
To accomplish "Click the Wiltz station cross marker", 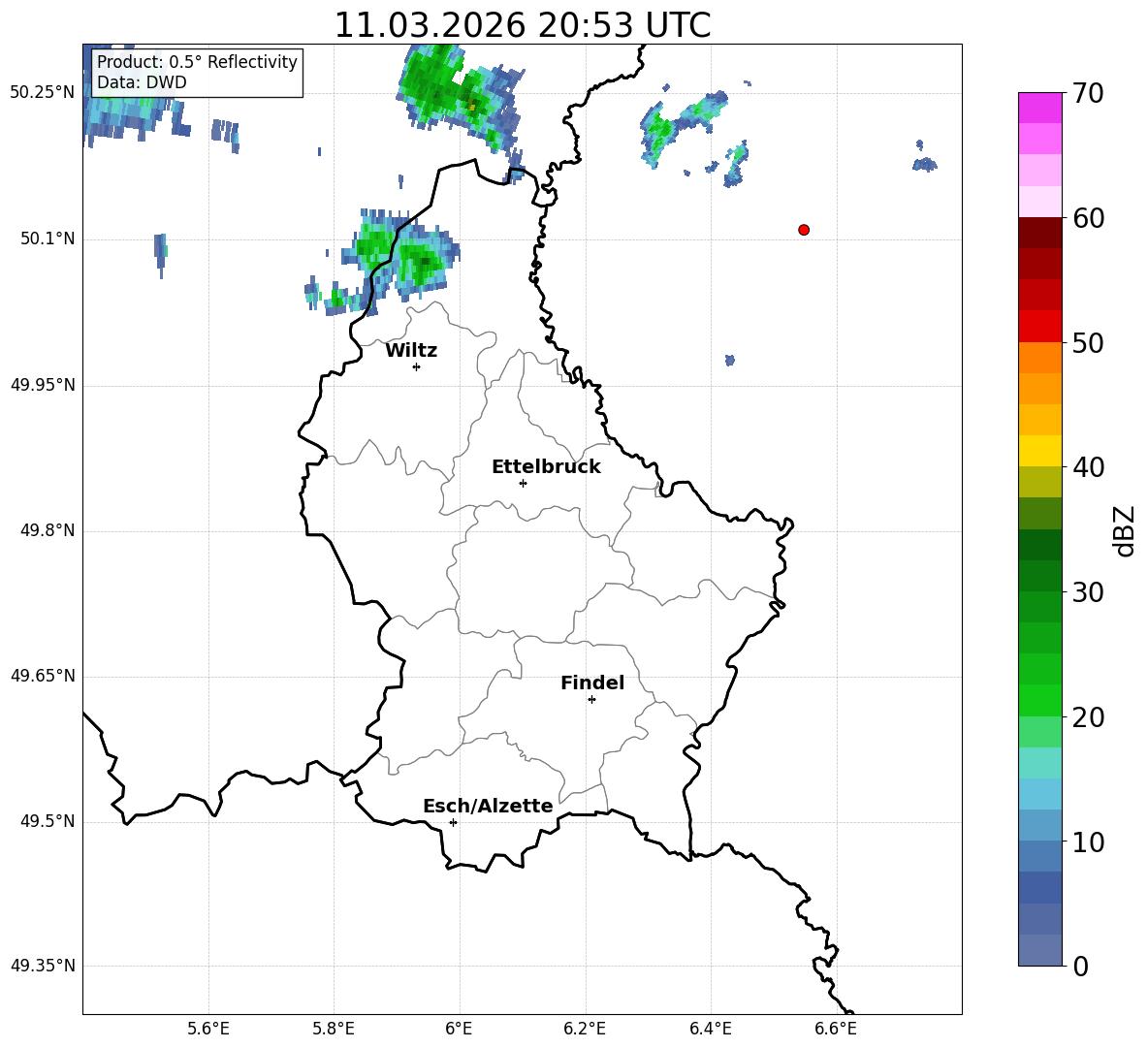I will click(x=417, y=366).
